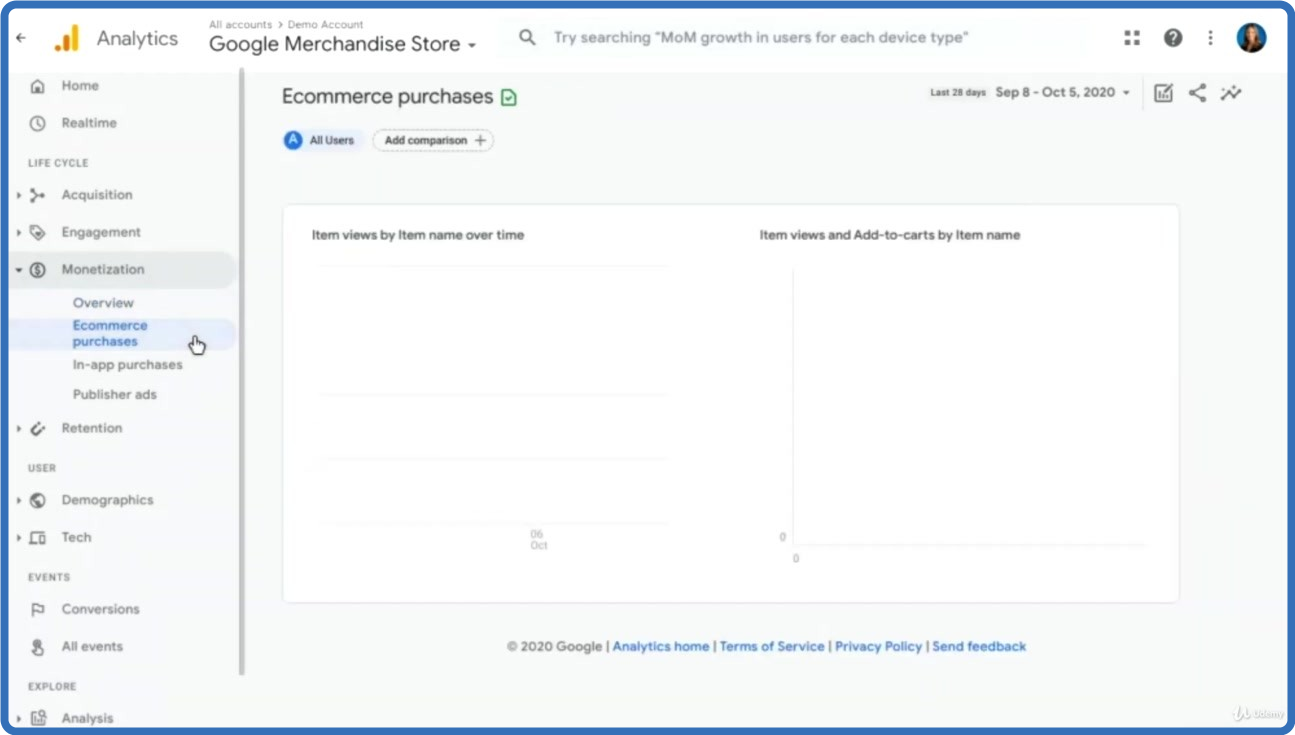Click the plus icon in Add comparison

[480, 141]
